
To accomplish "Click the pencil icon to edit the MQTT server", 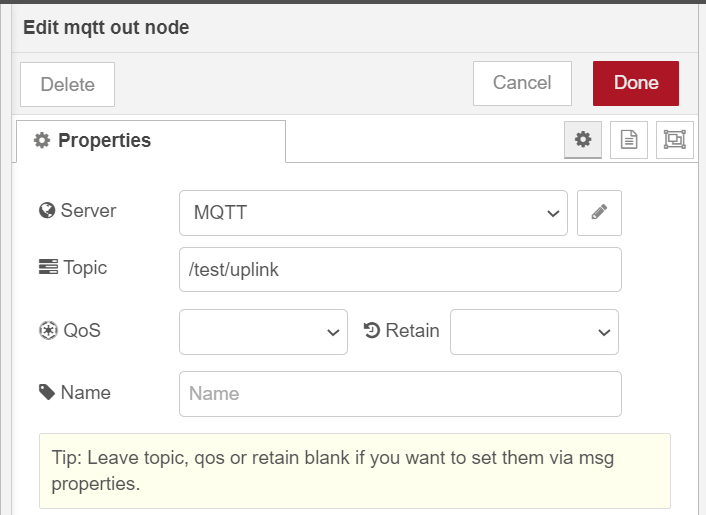I will (x=599, y=212).
